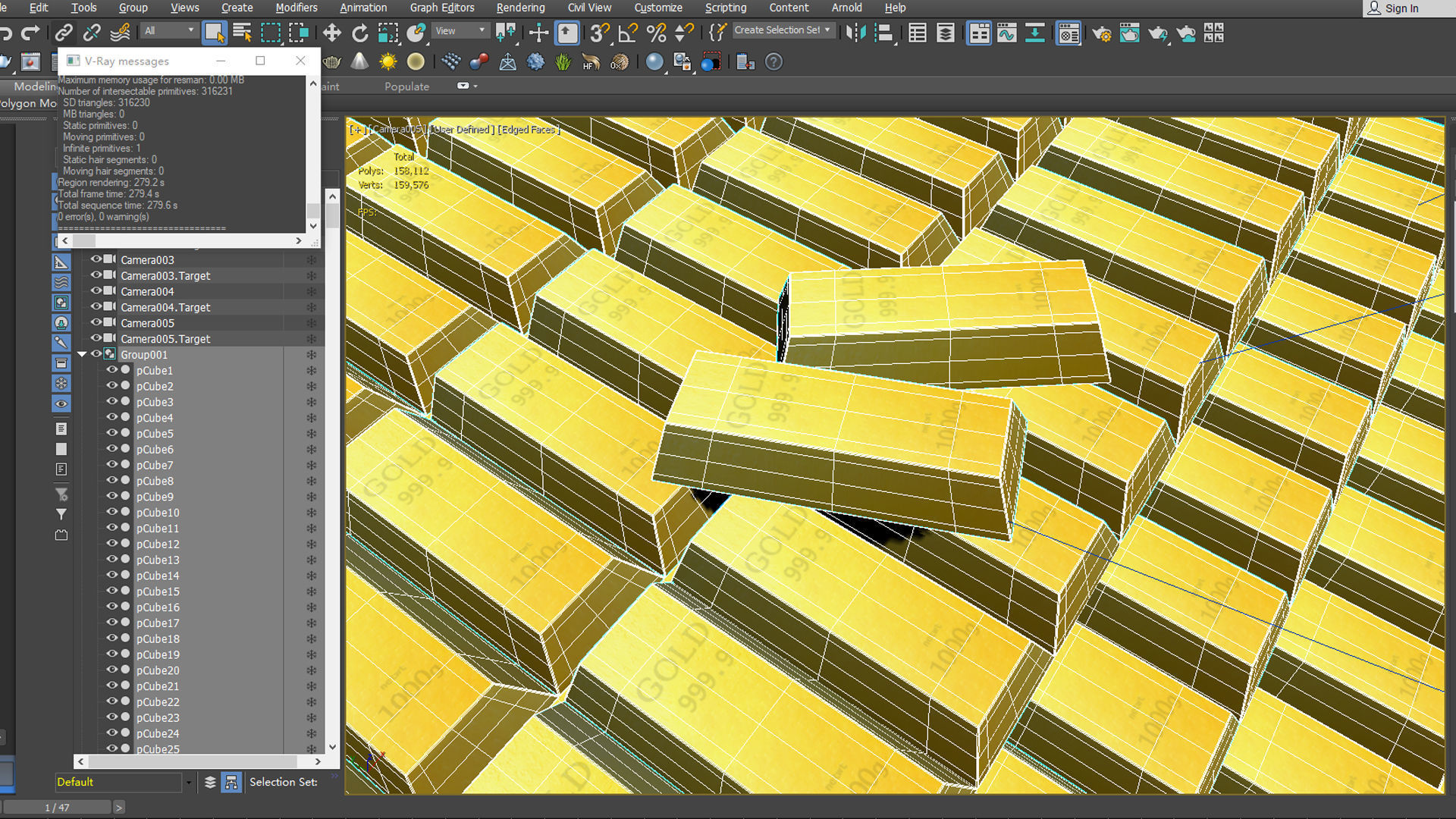Click Sign In account button
The image size is (1456, 819).
[x=1393, y=8]
